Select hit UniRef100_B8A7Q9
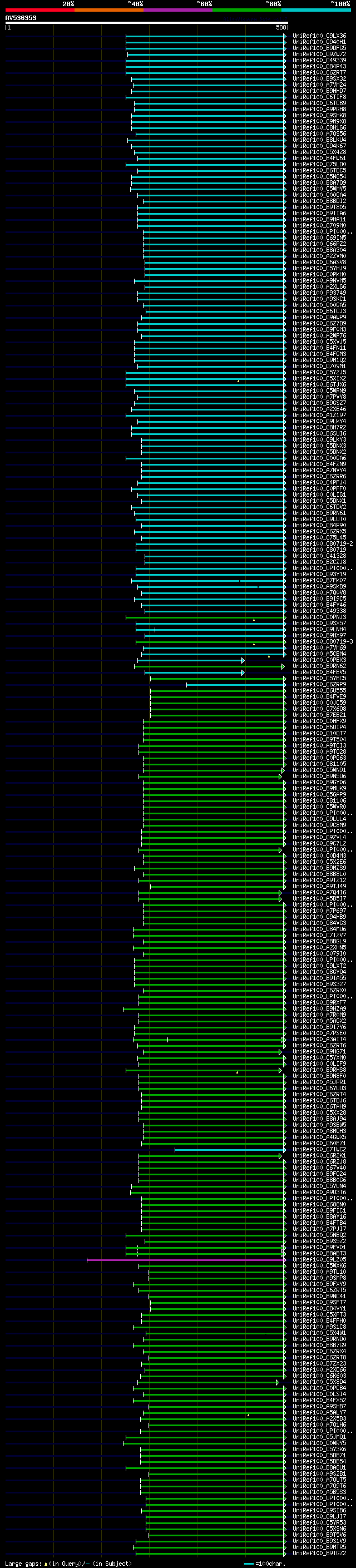 319,182
